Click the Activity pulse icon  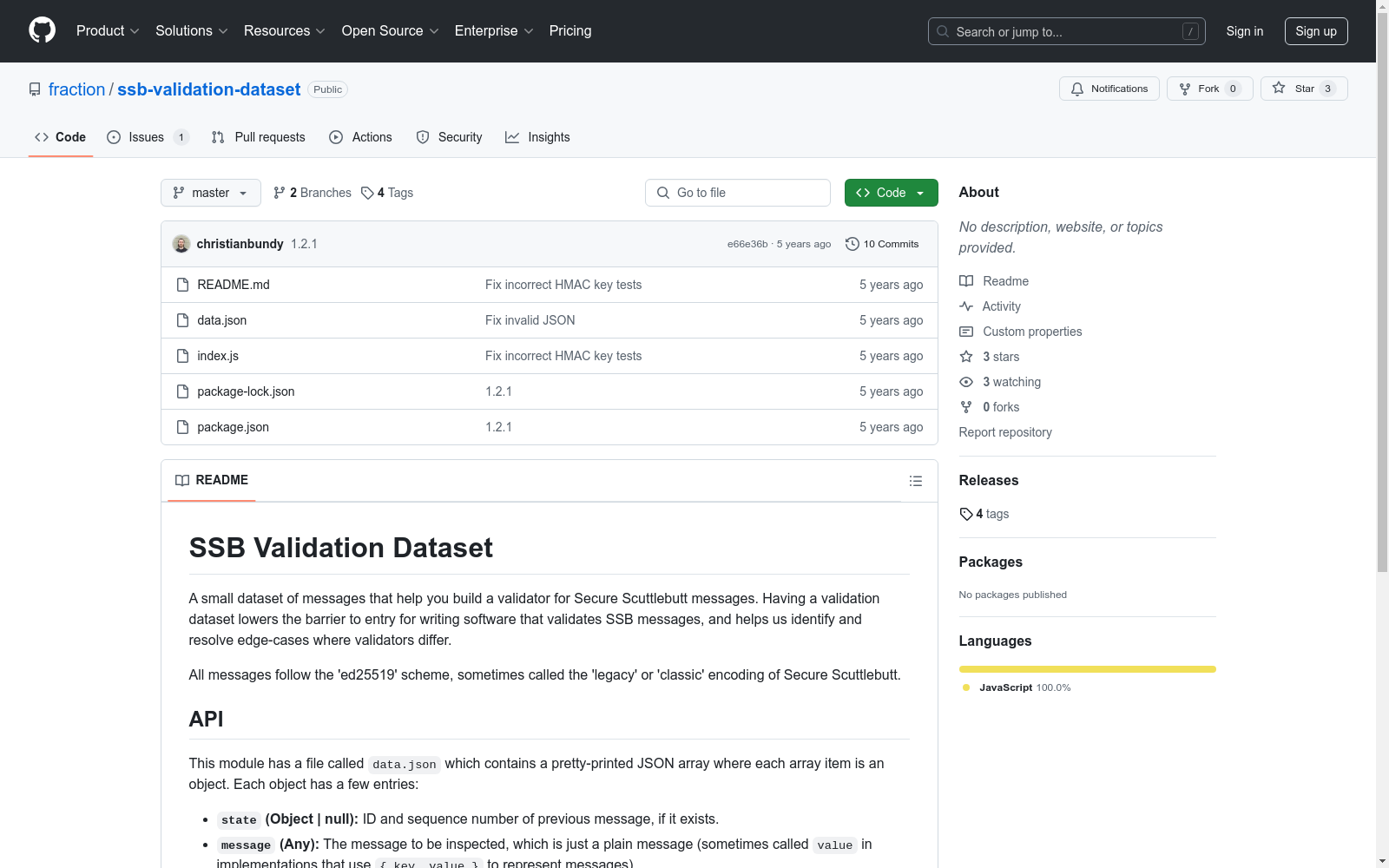tap(966, 306)
